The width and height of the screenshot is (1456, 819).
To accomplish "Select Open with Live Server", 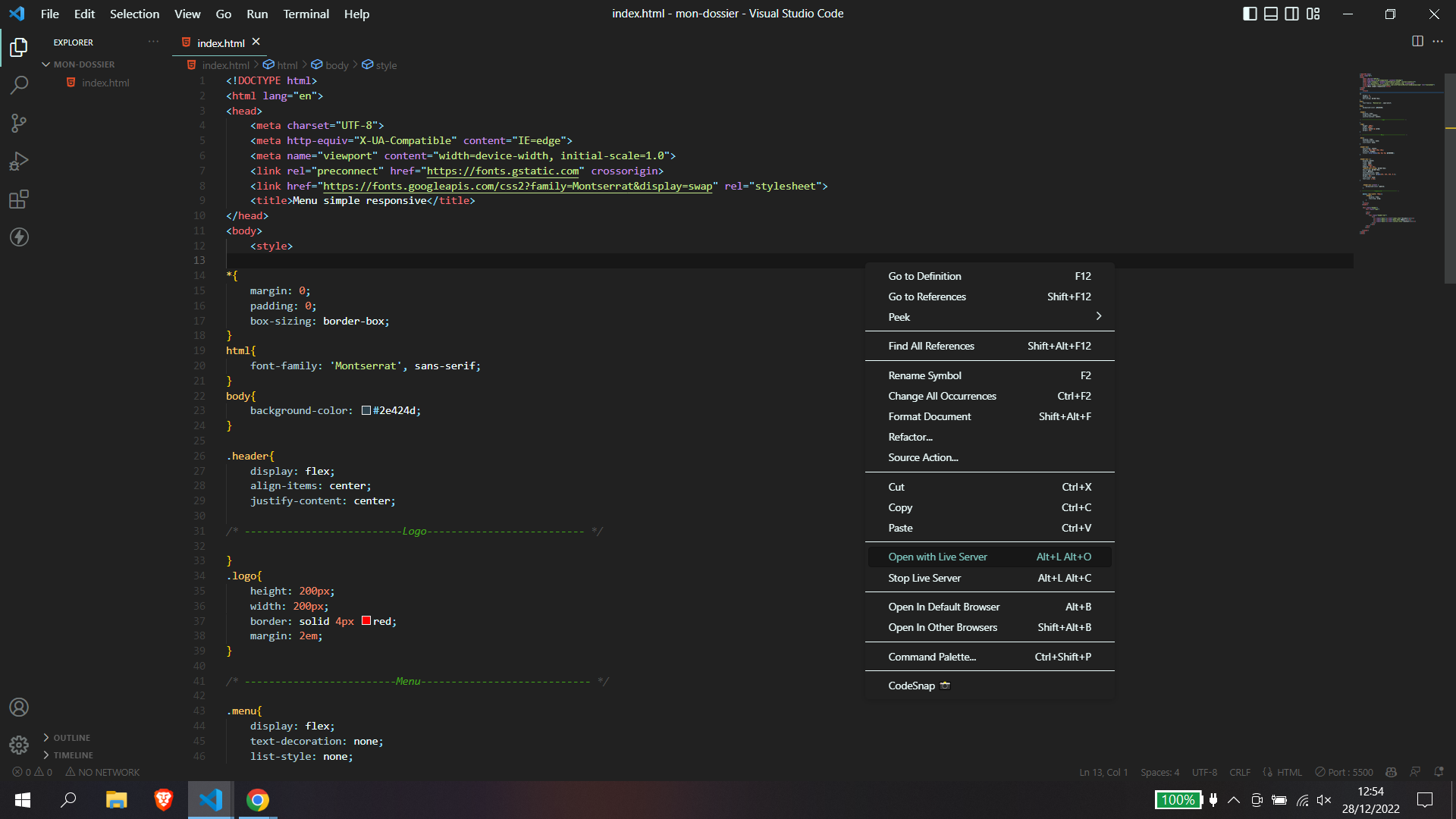I will tap(937, 557).
